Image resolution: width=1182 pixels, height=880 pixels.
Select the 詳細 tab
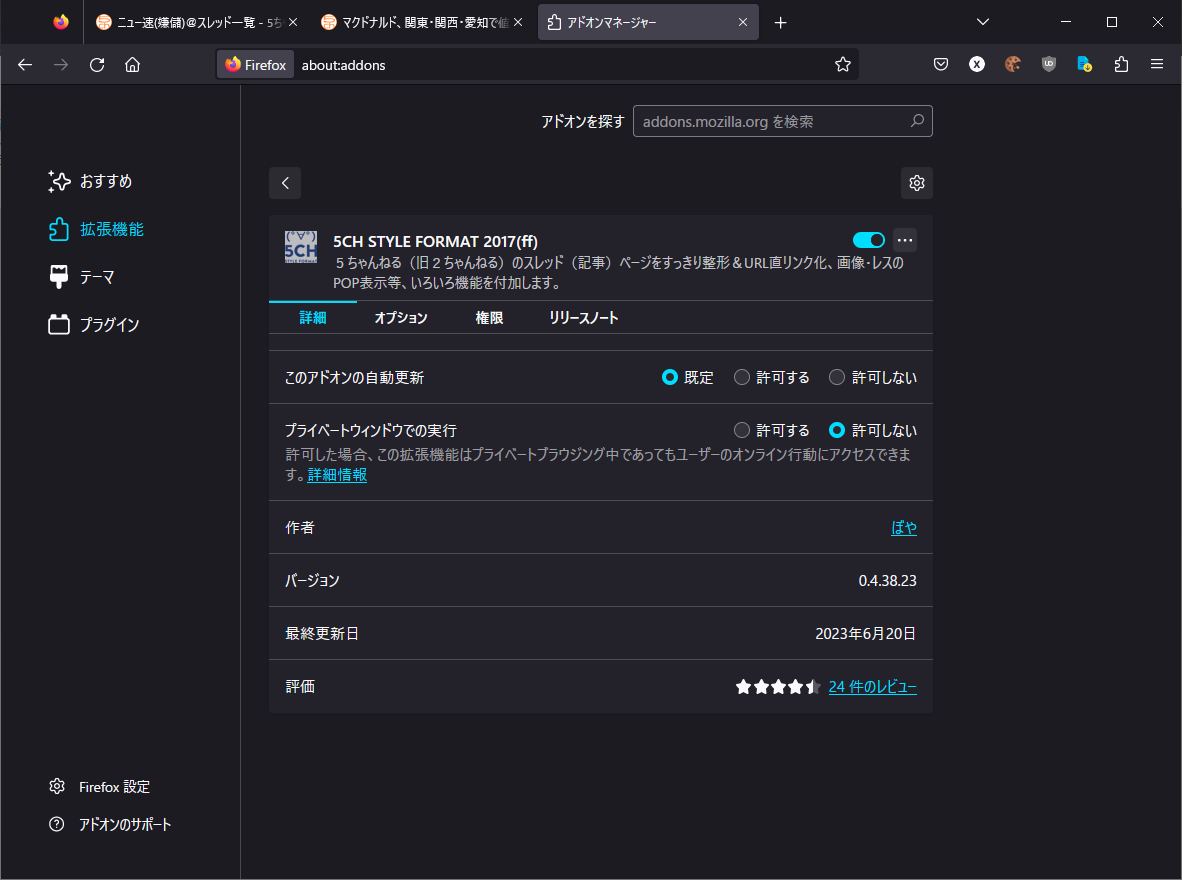pyautogui.click(x=313, y=317)
